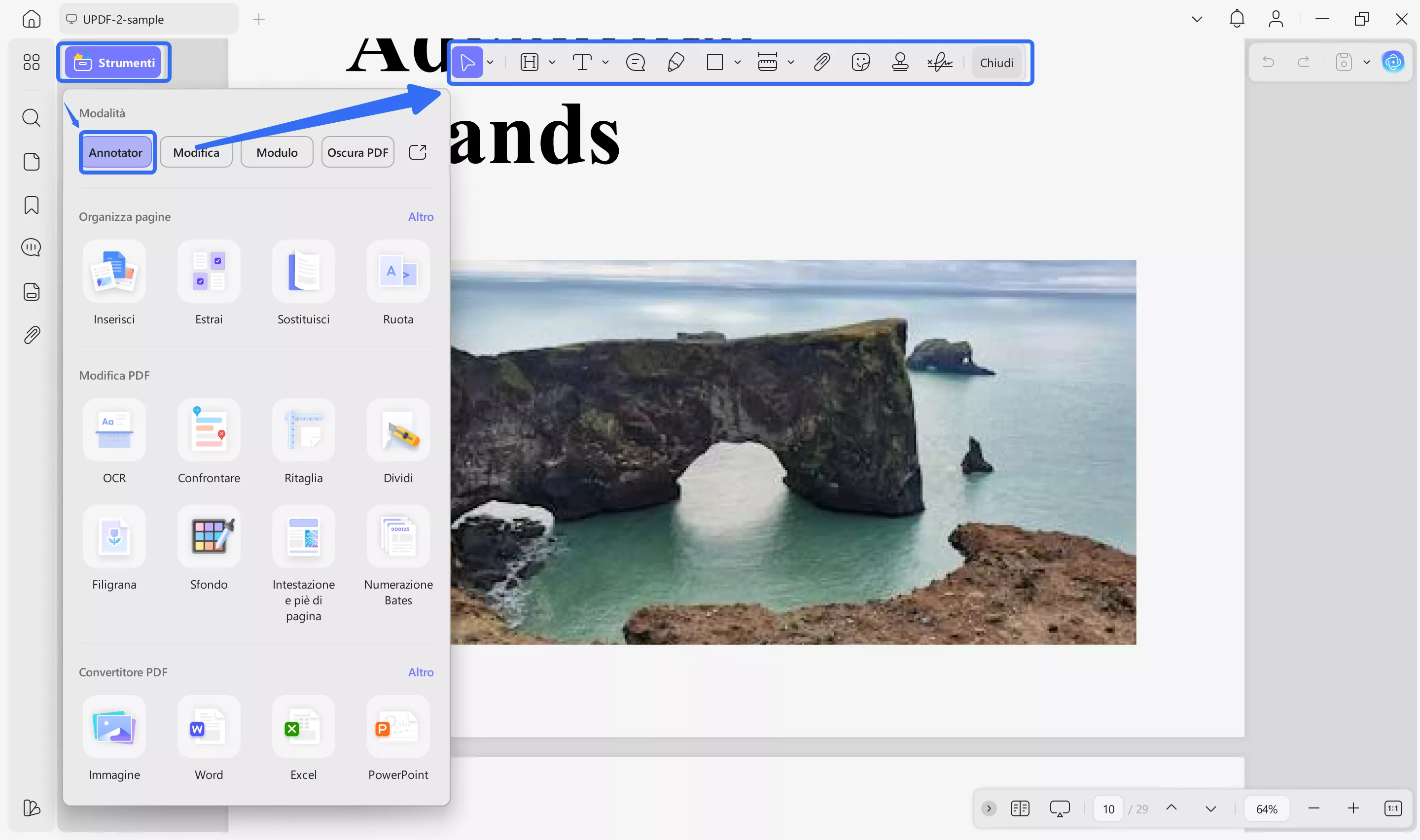Viewport: 1420px width, 840px height.
Task: Expand the highlight tool dropdown arrow
Action: 552,62
